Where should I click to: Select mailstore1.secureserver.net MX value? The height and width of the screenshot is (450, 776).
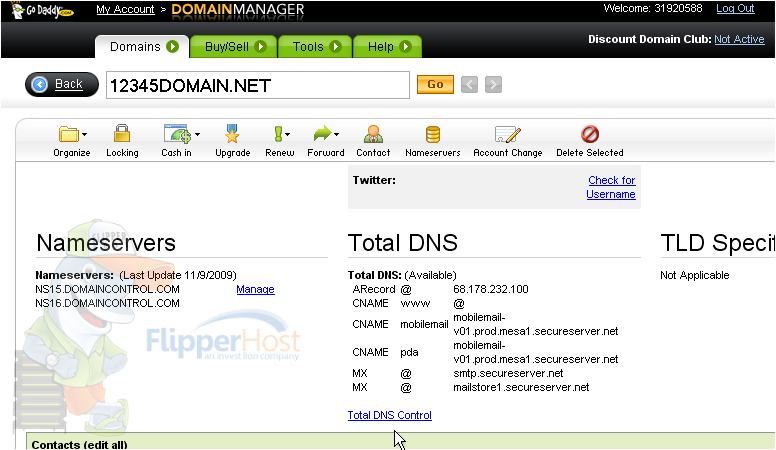pos(521,387)
